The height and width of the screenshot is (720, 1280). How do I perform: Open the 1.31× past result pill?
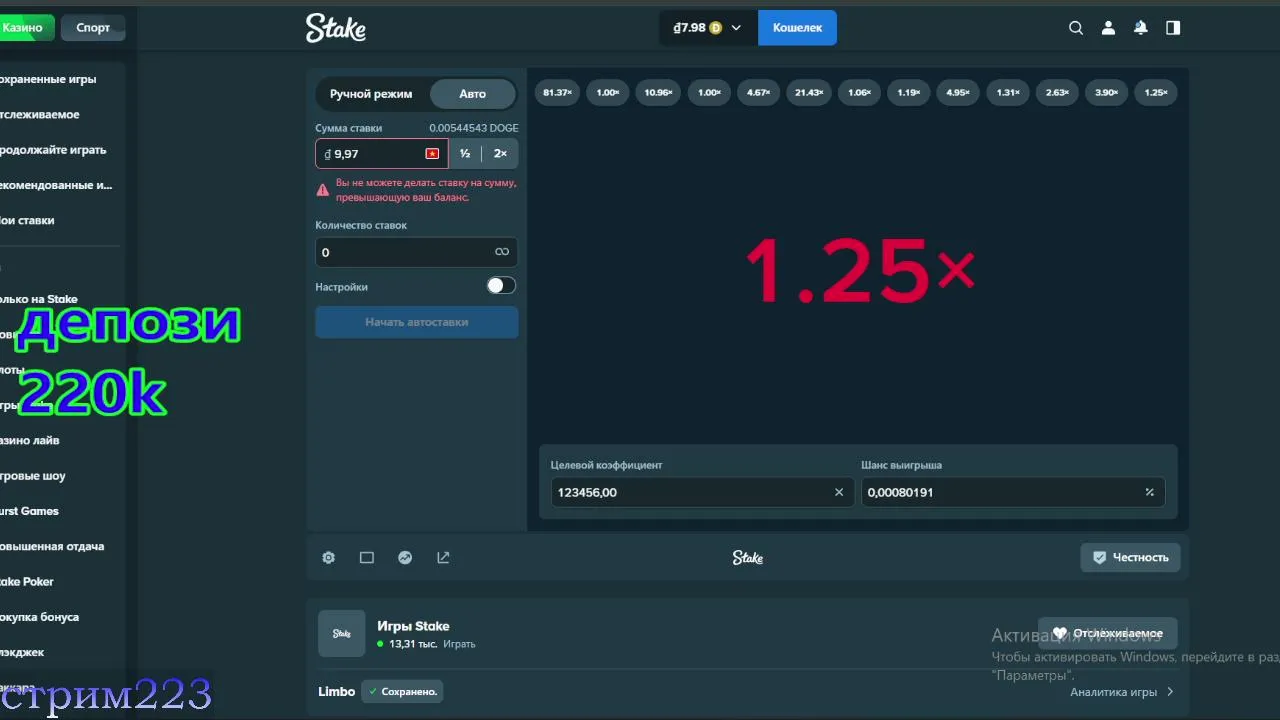click(1008, 93)
